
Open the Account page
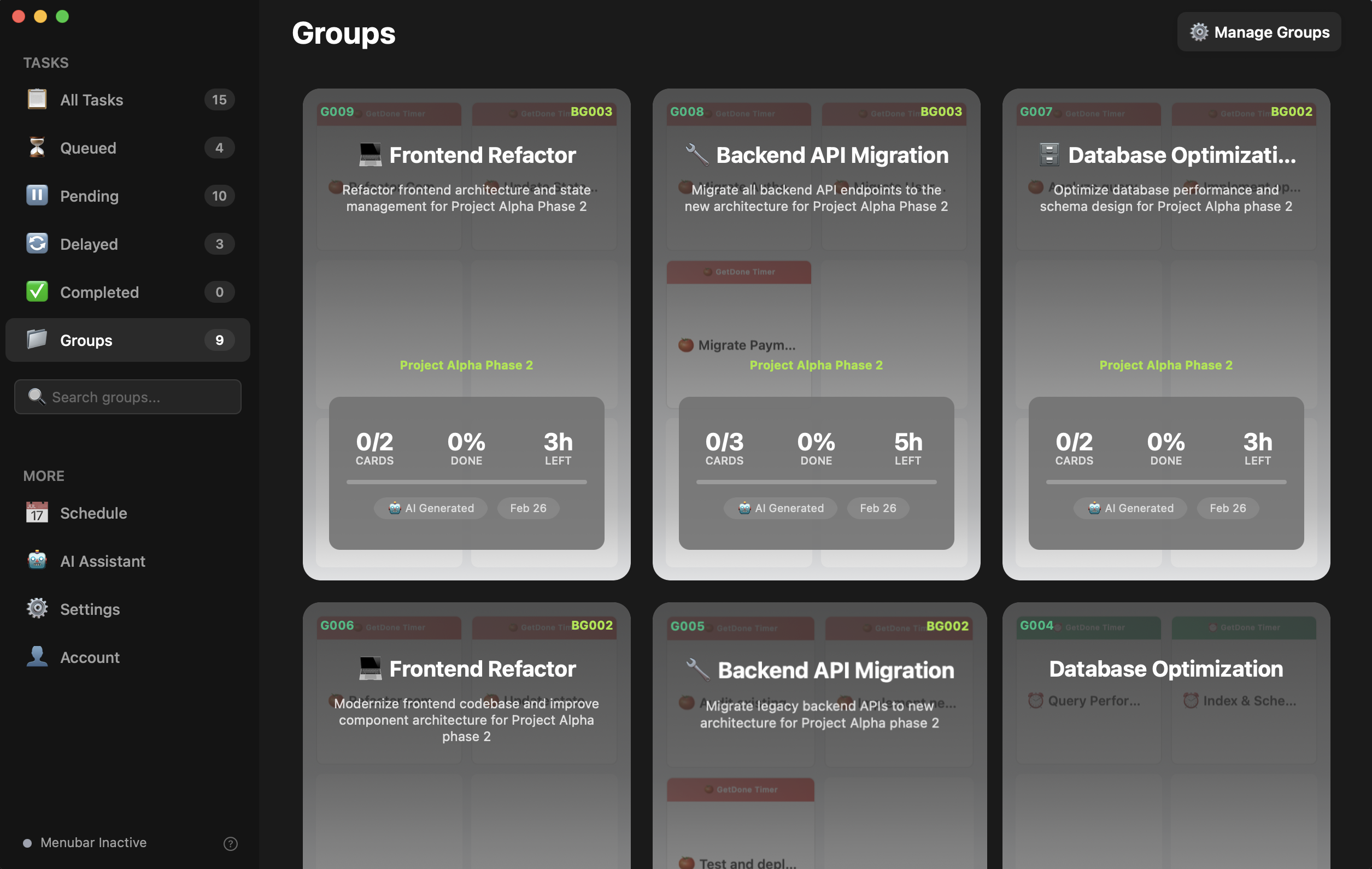click(127, 657)
